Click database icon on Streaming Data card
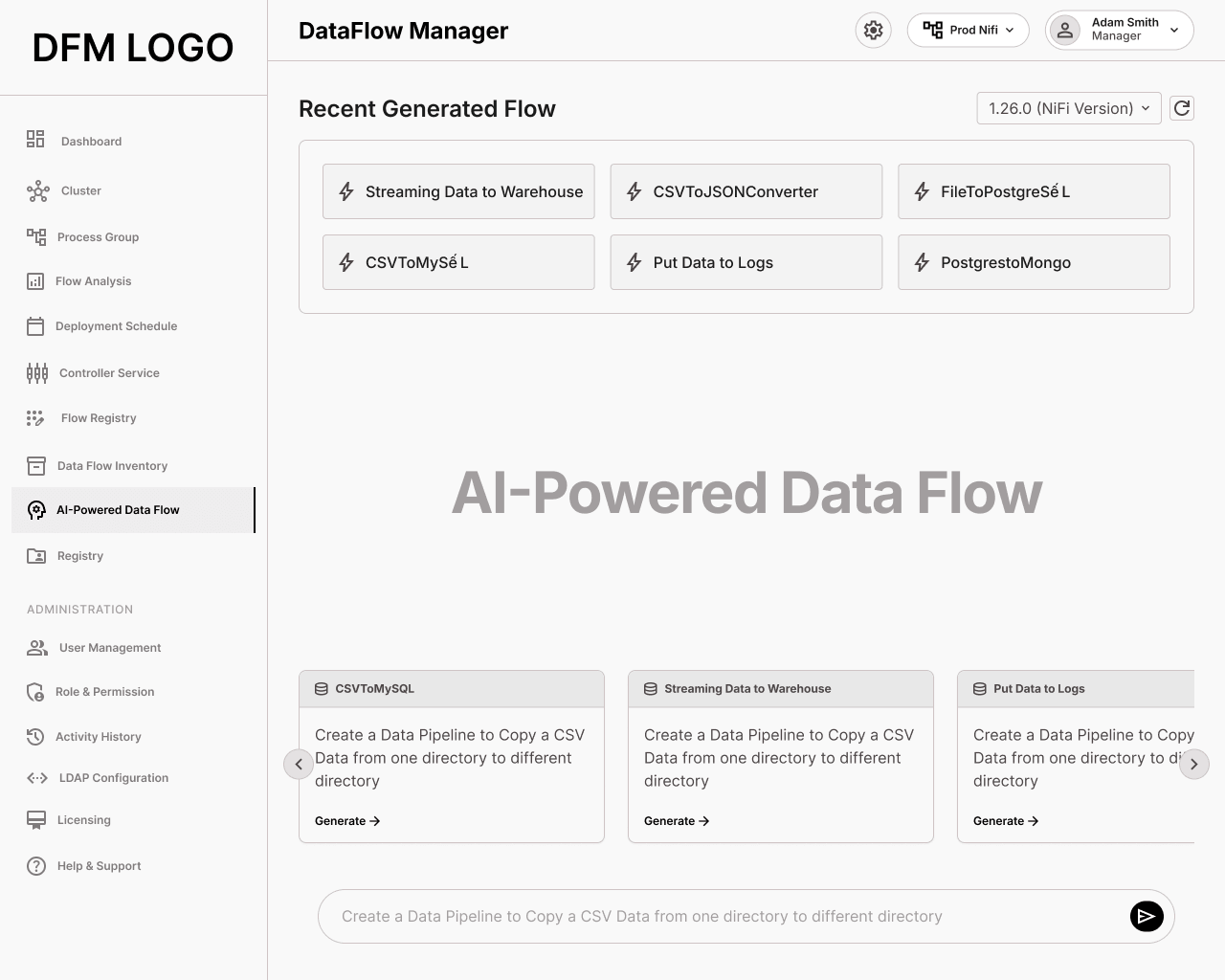 point(651,689)
